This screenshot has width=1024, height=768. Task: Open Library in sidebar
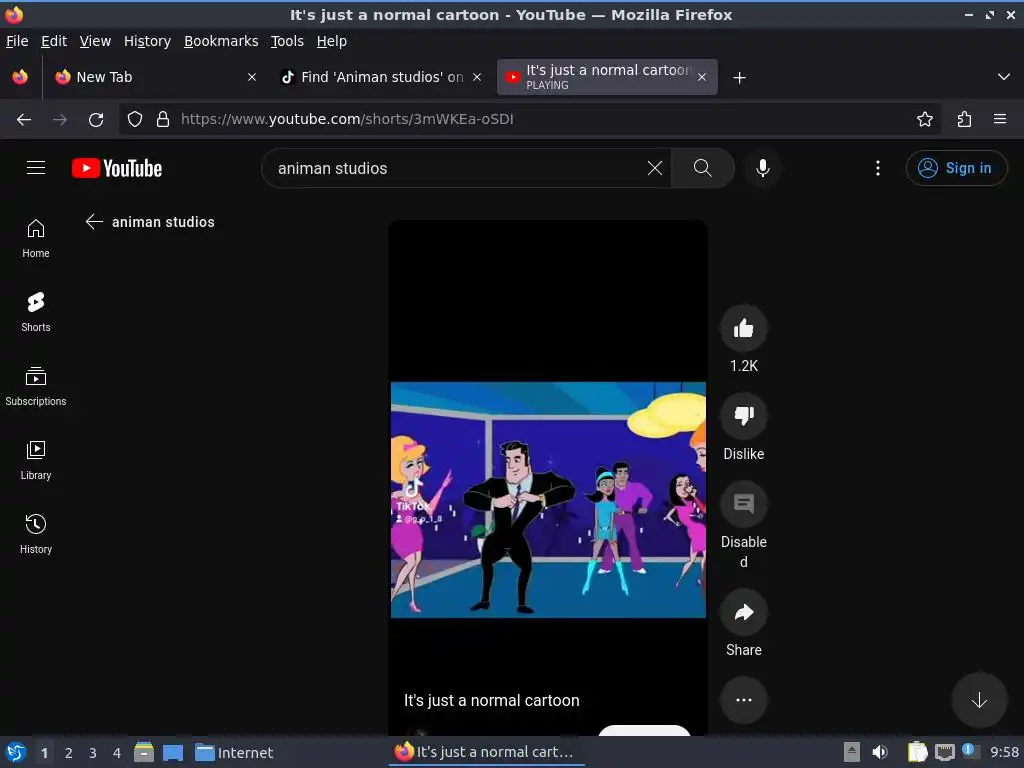point(36,460)
